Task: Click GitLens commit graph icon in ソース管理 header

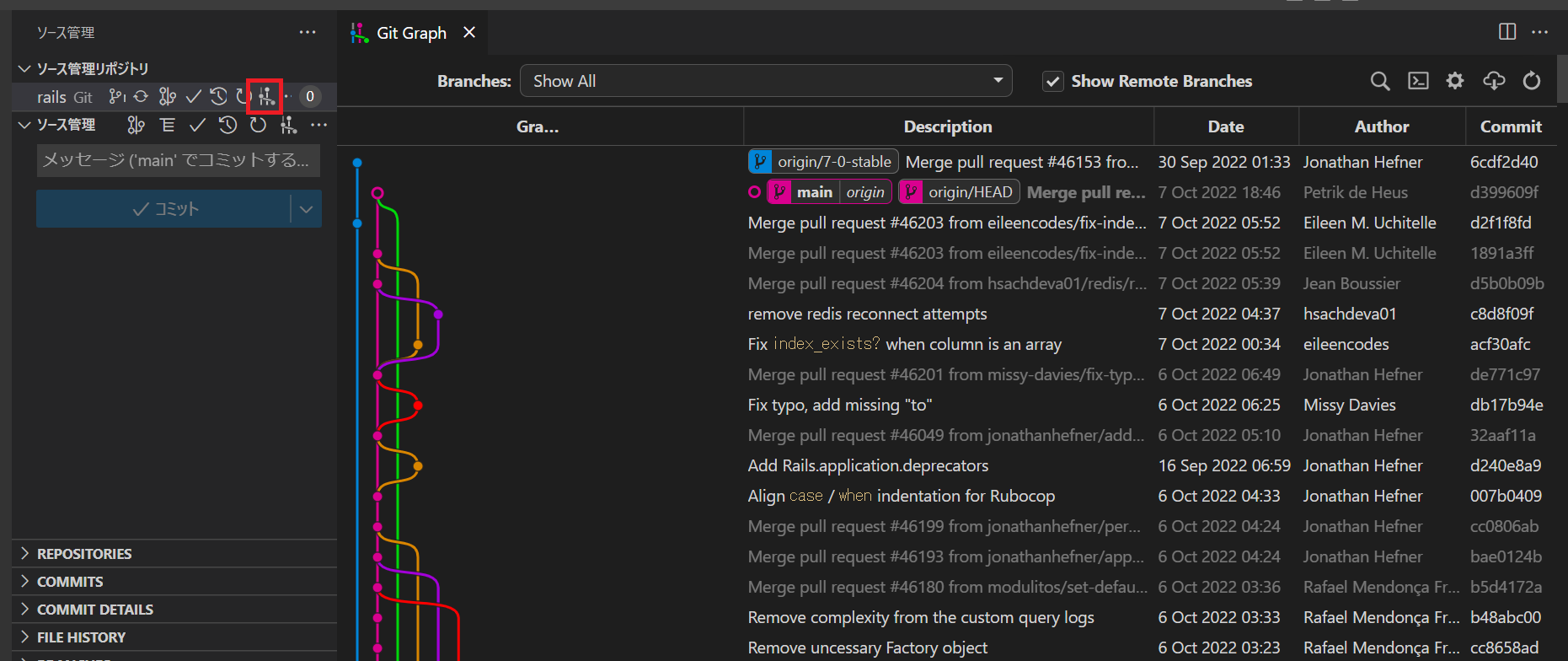Action: pos(136,126)
